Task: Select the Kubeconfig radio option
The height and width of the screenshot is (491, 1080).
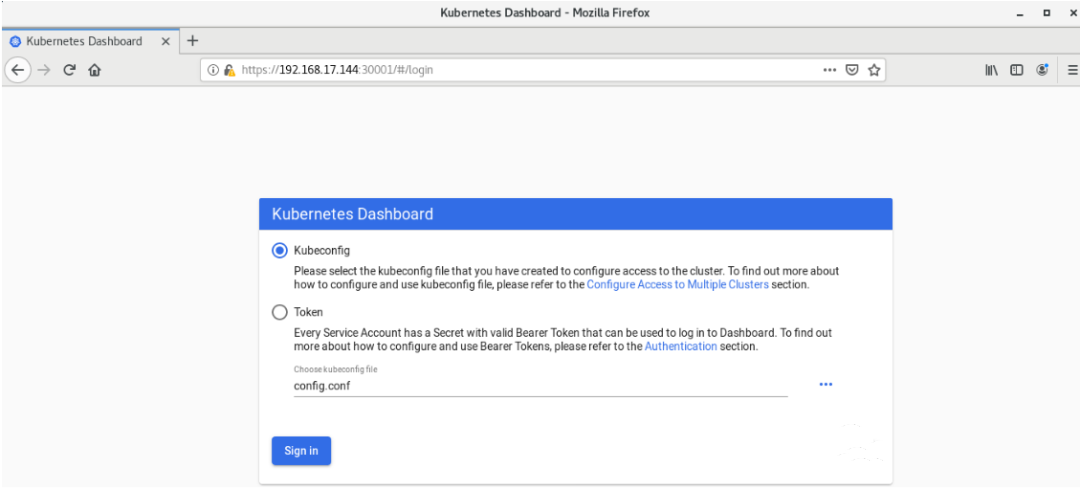Action: 280,251
